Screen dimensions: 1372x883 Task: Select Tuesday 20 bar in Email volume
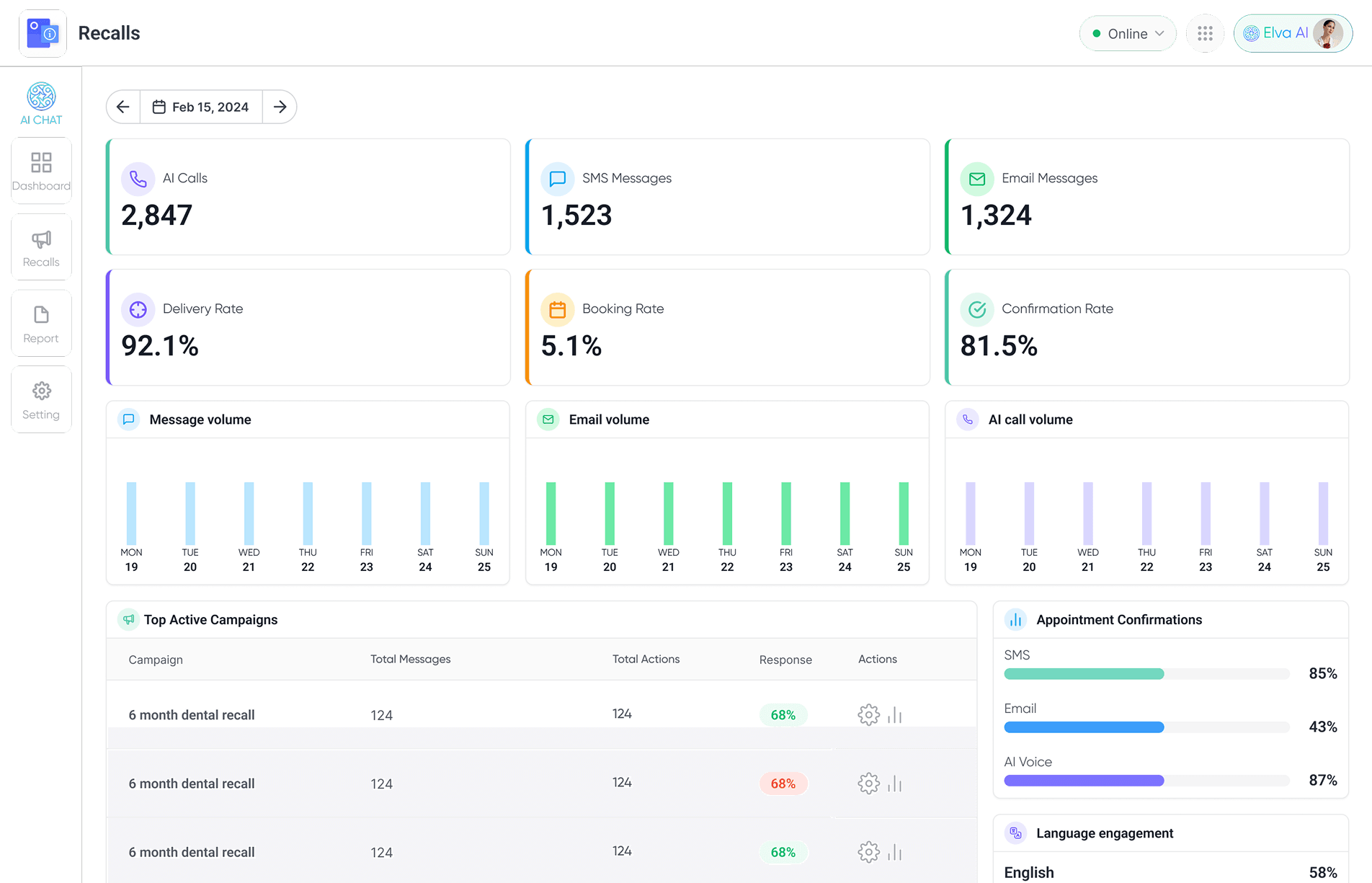[x=610, y=513]
